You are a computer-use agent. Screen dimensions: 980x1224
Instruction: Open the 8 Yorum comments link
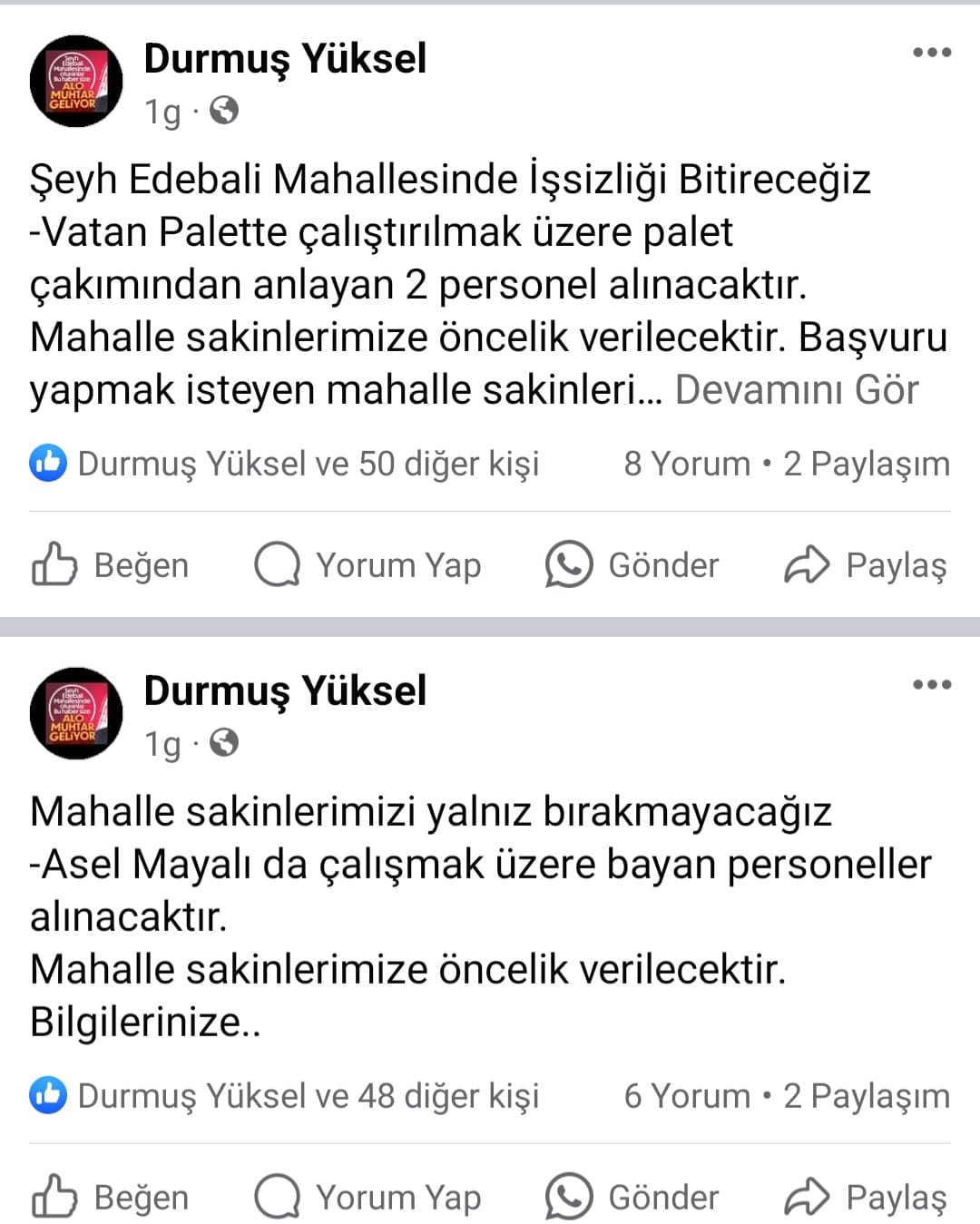coord(687,464)
